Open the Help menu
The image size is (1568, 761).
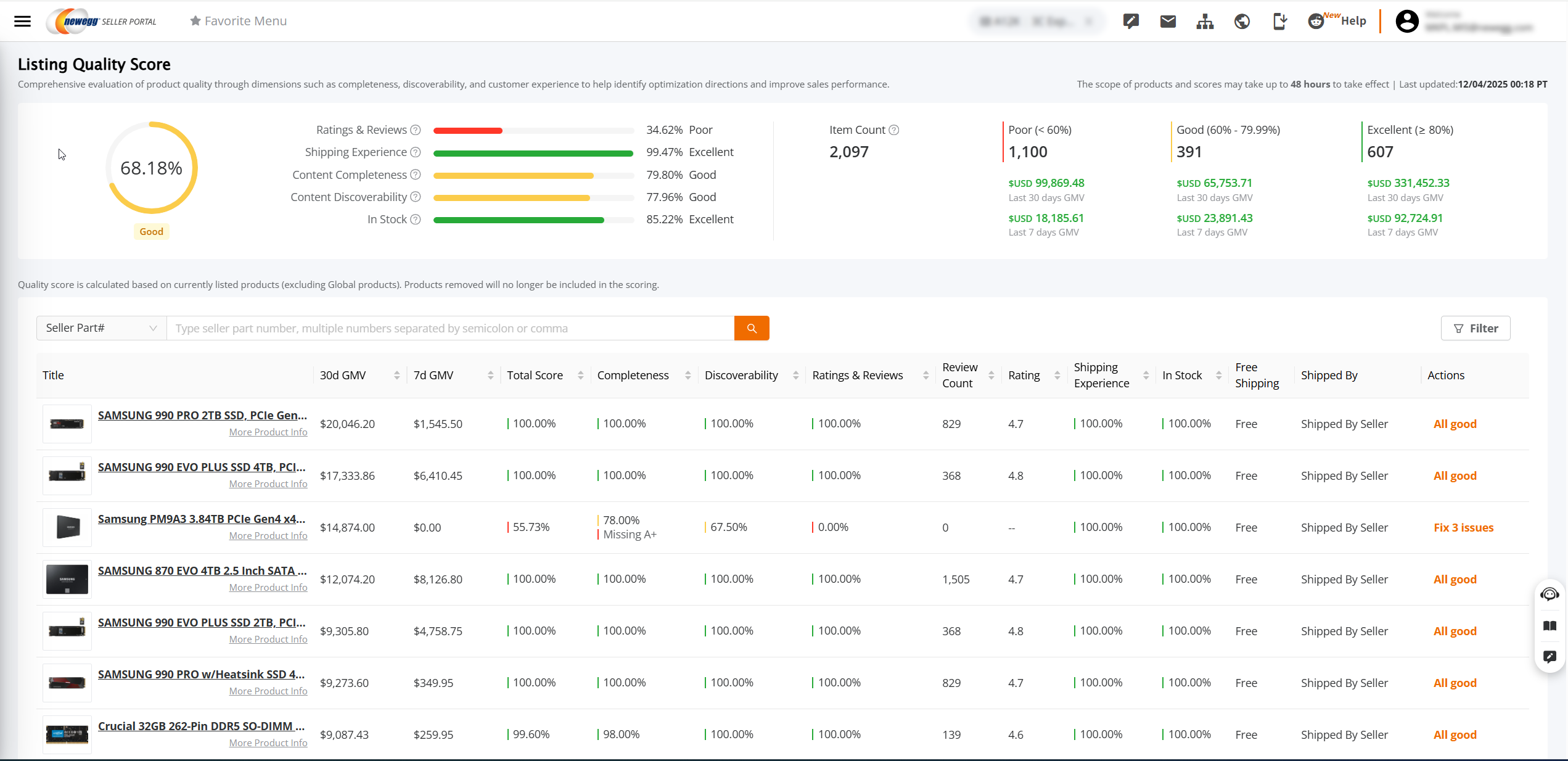pos(1353,21)
